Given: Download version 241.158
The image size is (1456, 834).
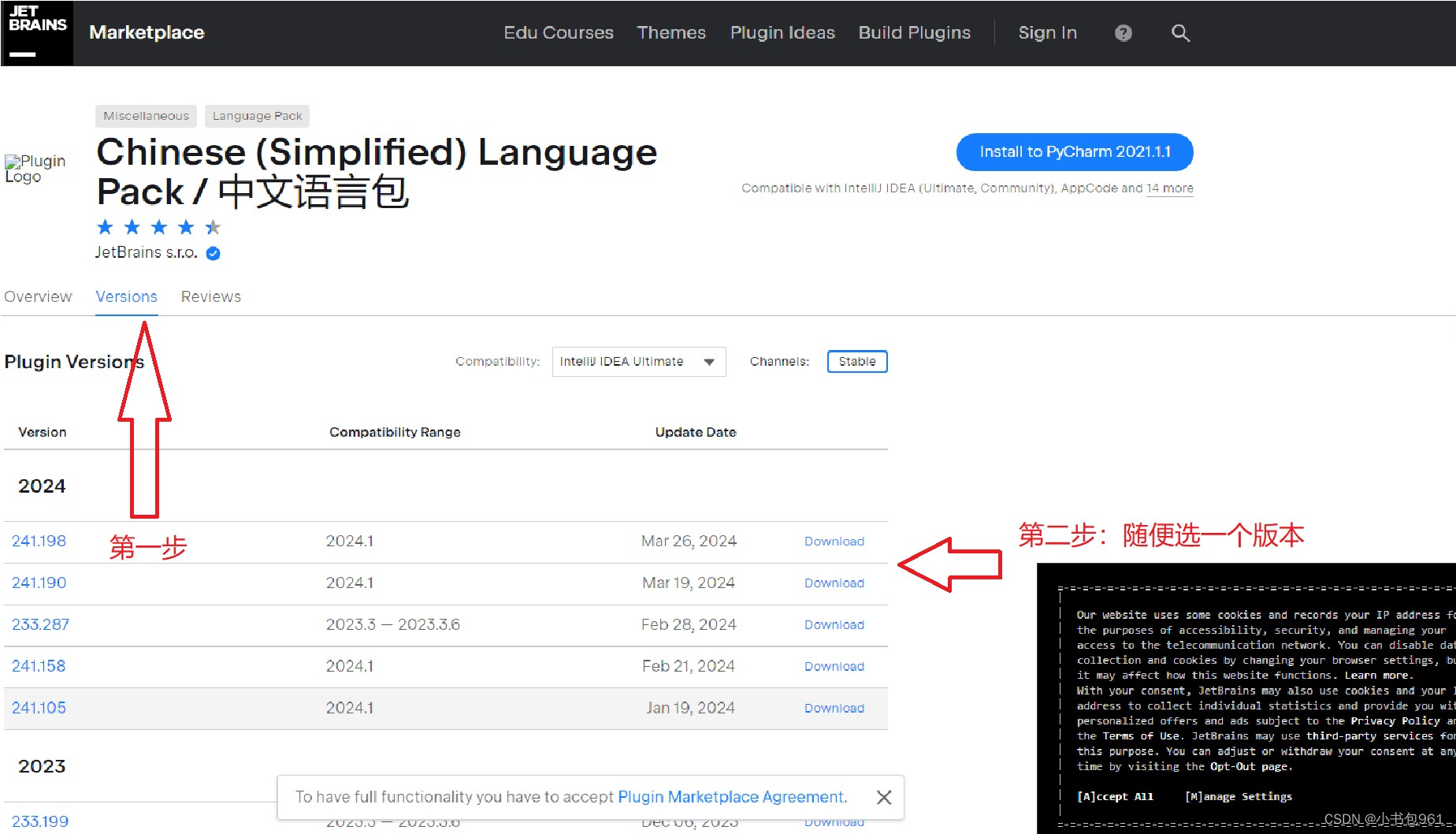Looking at the screenshot, I should (834, 667).
